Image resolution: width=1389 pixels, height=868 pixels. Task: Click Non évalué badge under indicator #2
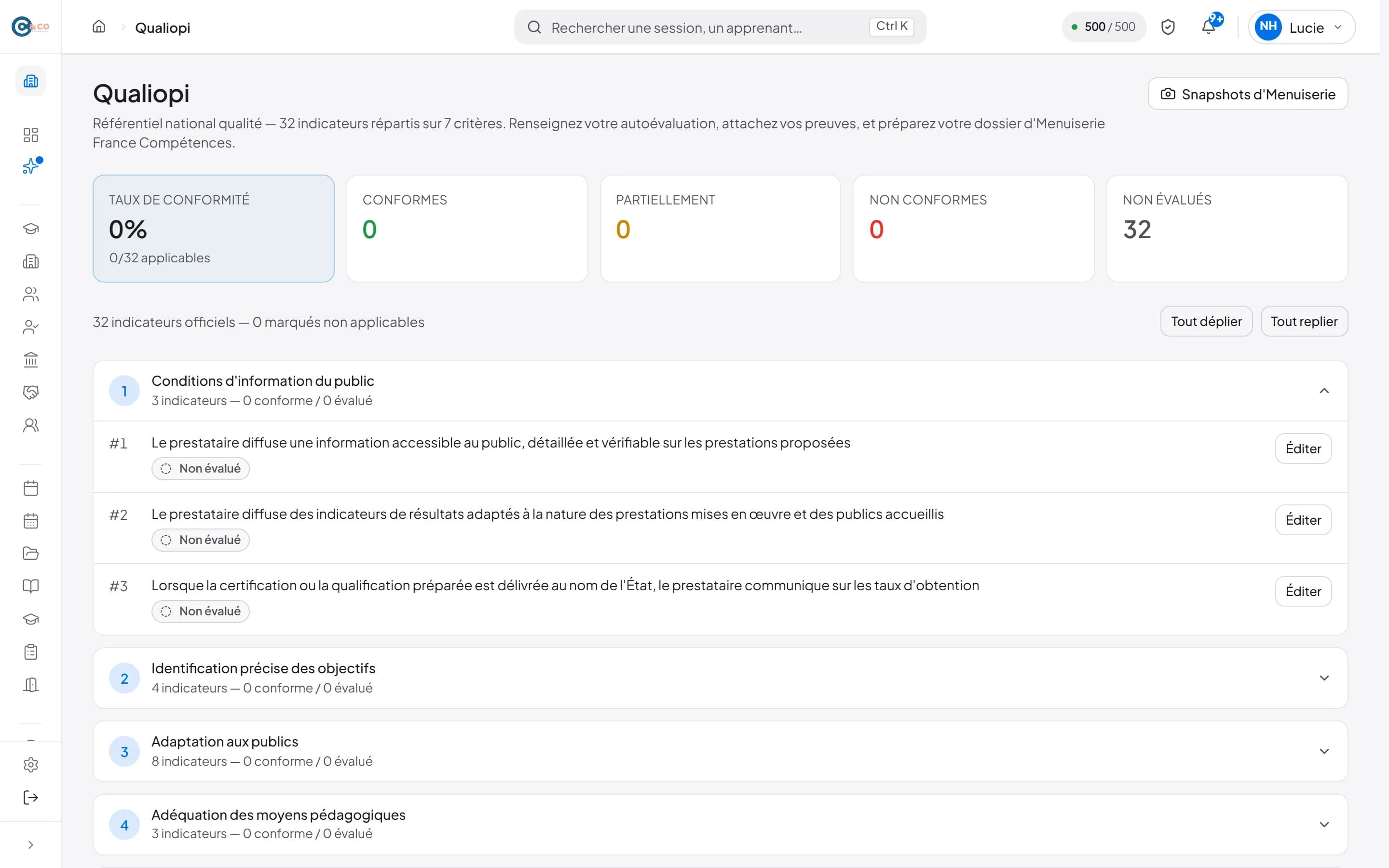click(x=200, y=540)
